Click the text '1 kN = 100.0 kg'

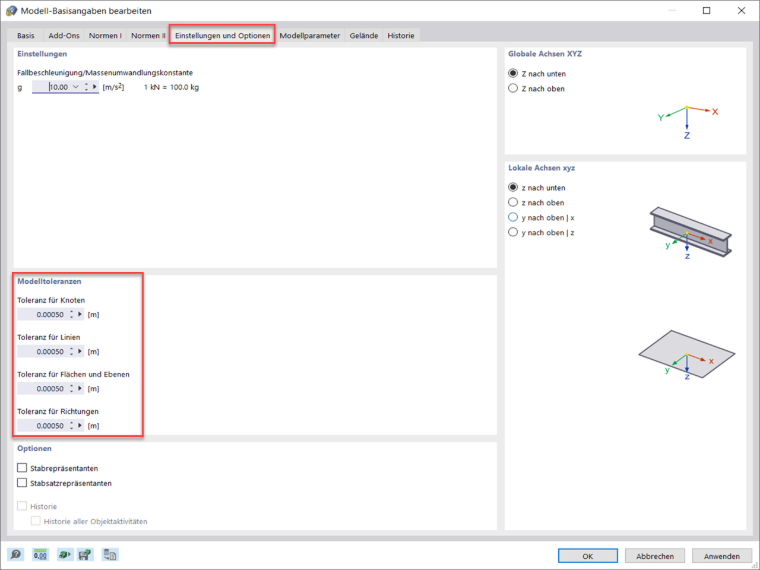coord(171,87)
